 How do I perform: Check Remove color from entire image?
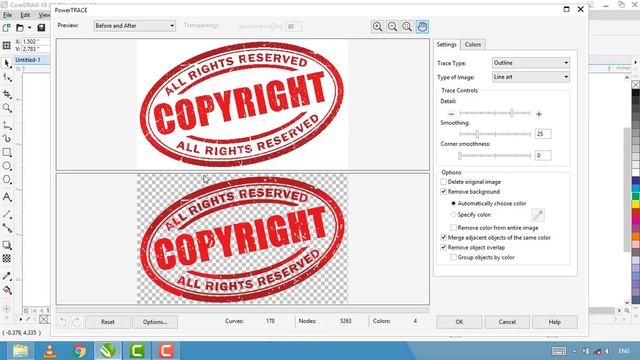coord(453,227)
